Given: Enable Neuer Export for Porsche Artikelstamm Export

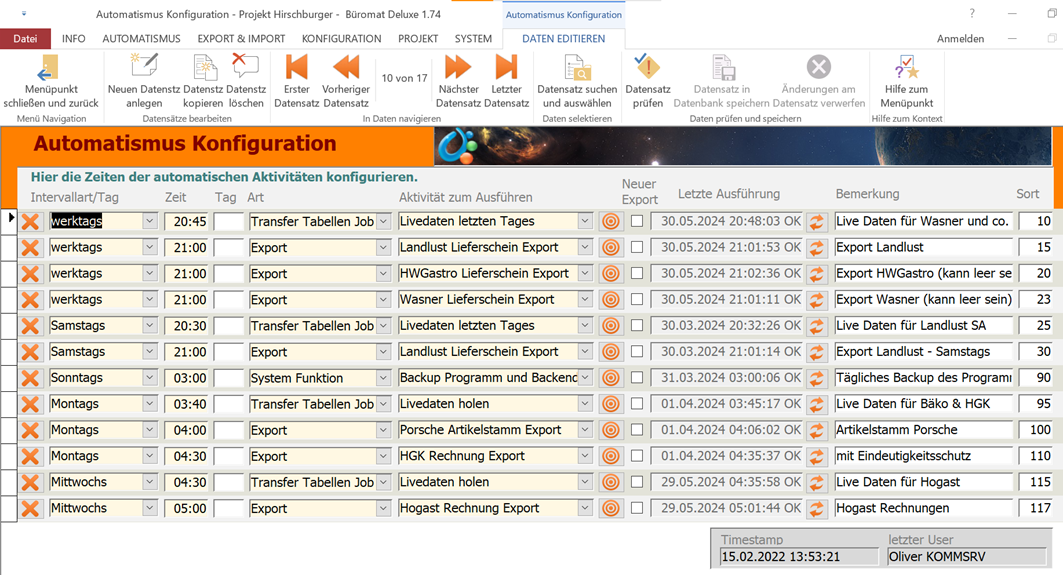Looking at the screenshot, I should [x=637, y=430].
